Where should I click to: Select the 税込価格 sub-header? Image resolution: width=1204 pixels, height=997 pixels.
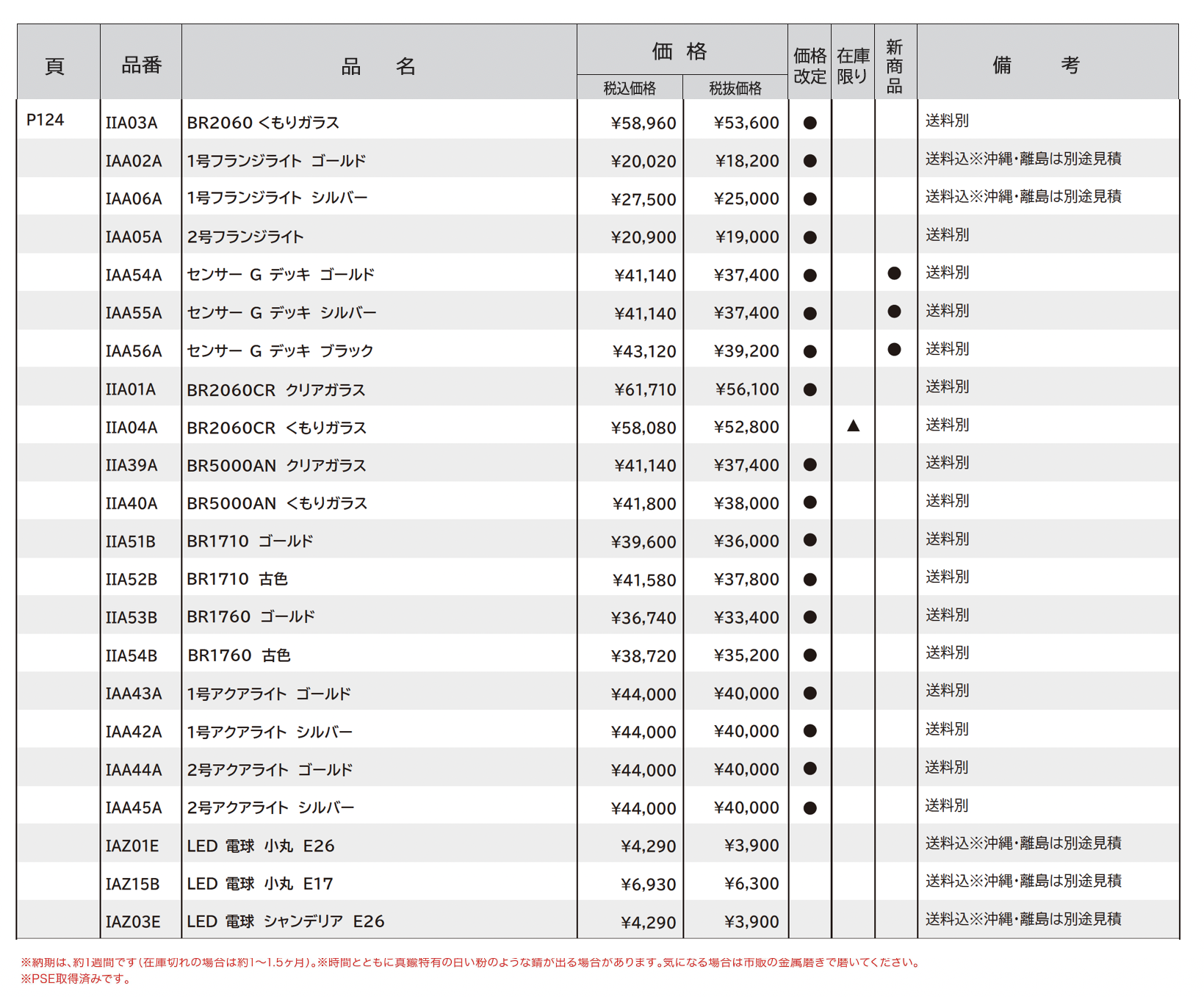630,88
